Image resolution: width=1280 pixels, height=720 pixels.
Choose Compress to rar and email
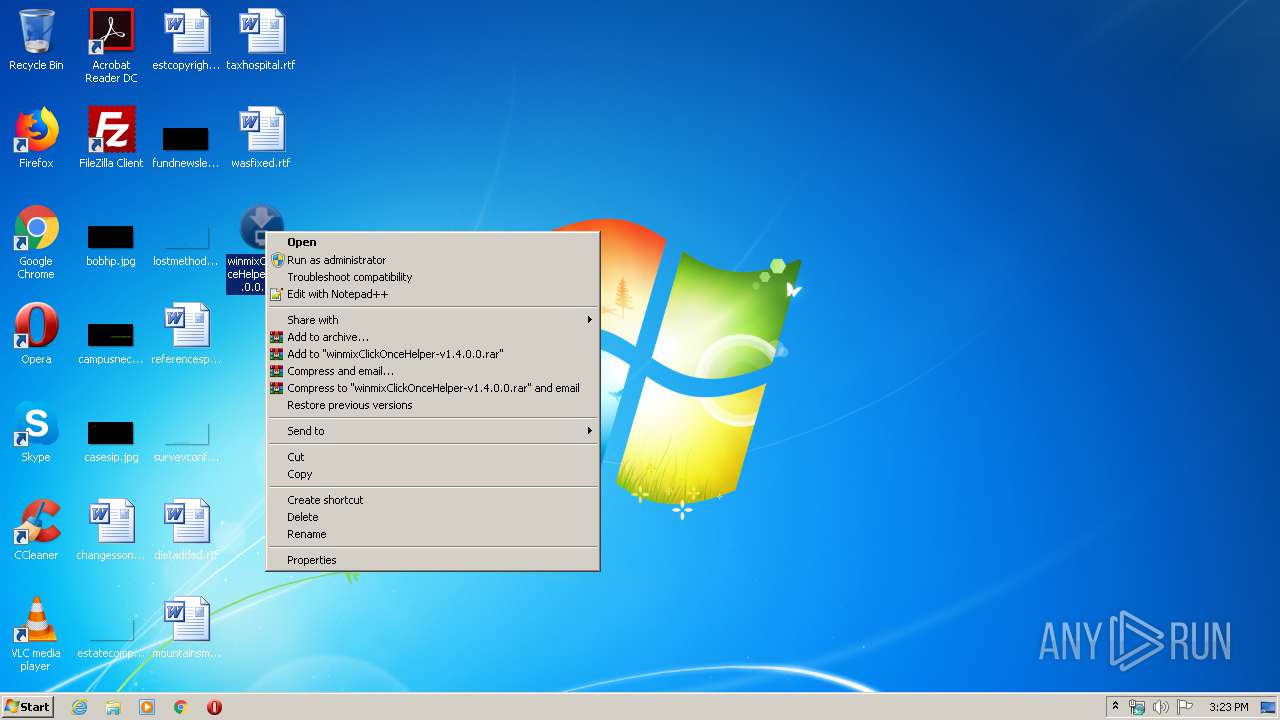click(433, 388)
